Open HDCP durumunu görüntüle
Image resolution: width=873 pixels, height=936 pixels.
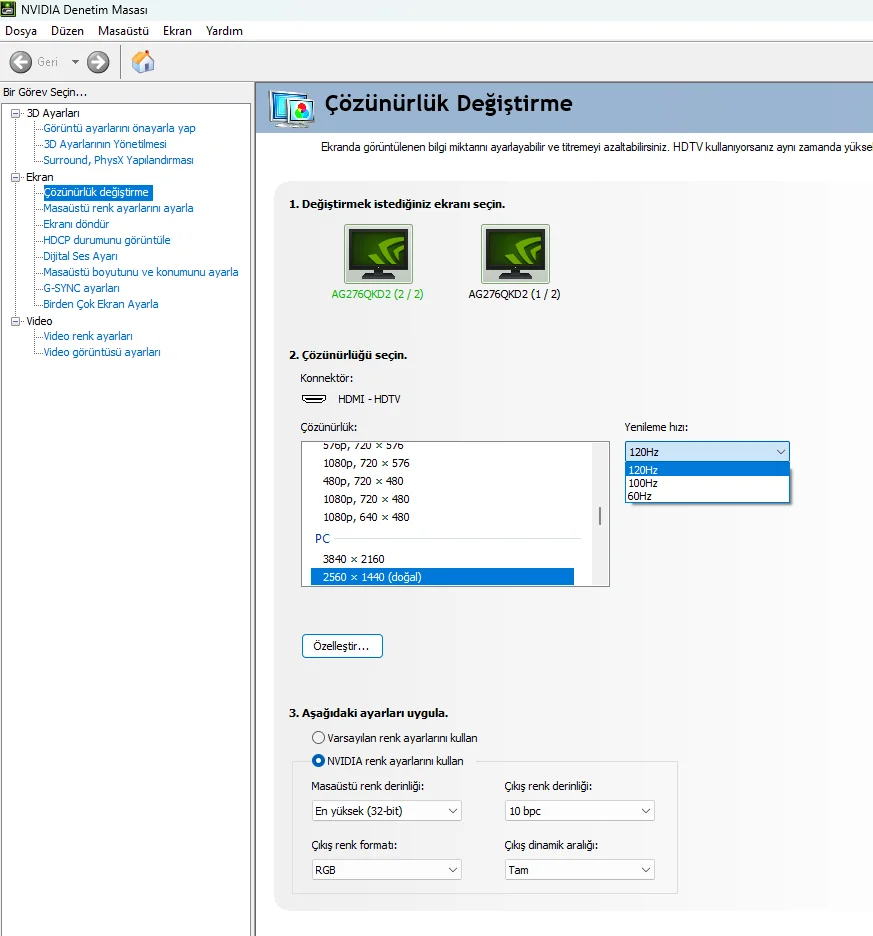(107, 241)
